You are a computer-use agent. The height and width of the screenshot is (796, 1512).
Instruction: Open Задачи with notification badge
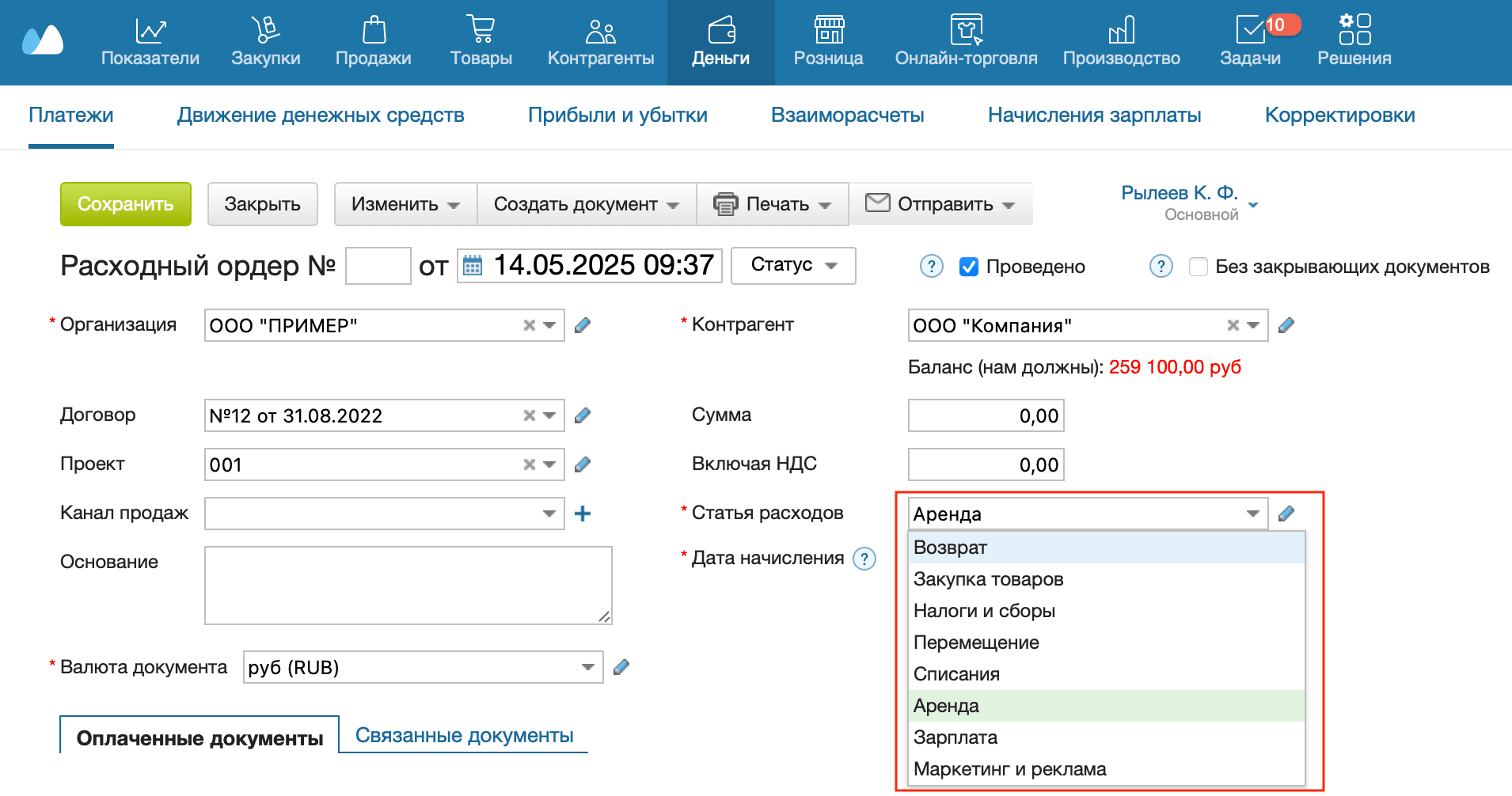pos(1250,32)
